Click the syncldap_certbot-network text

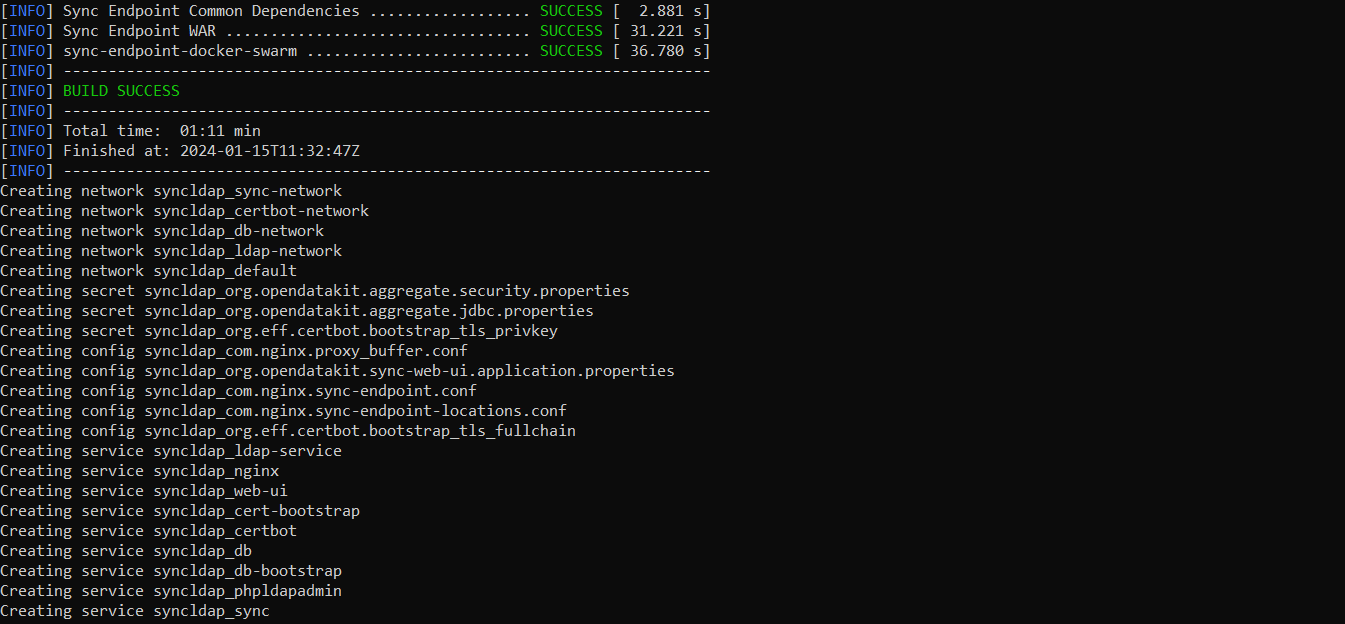point(261,211)
